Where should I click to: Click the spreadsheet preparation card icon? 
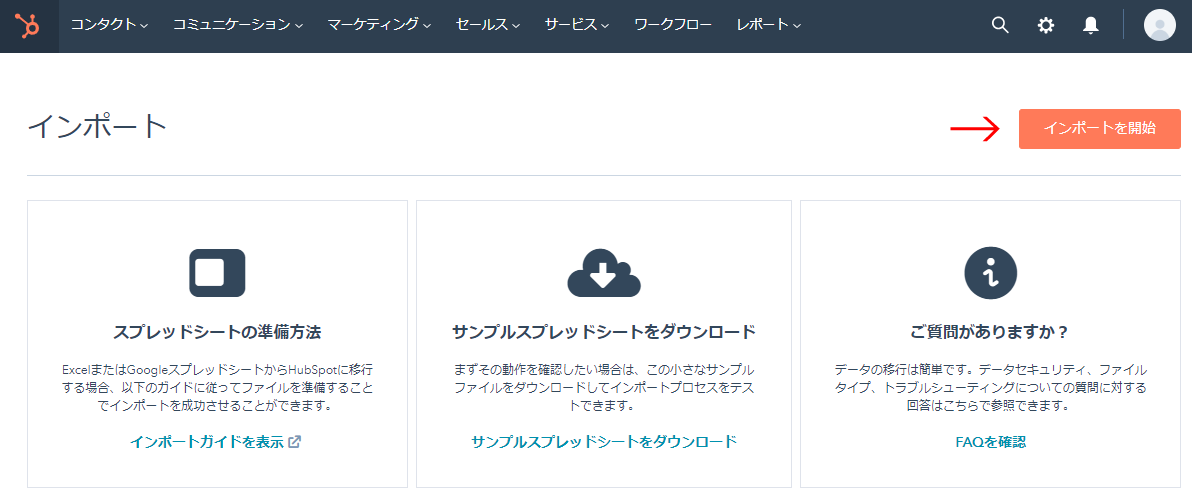tap(217, 272)
